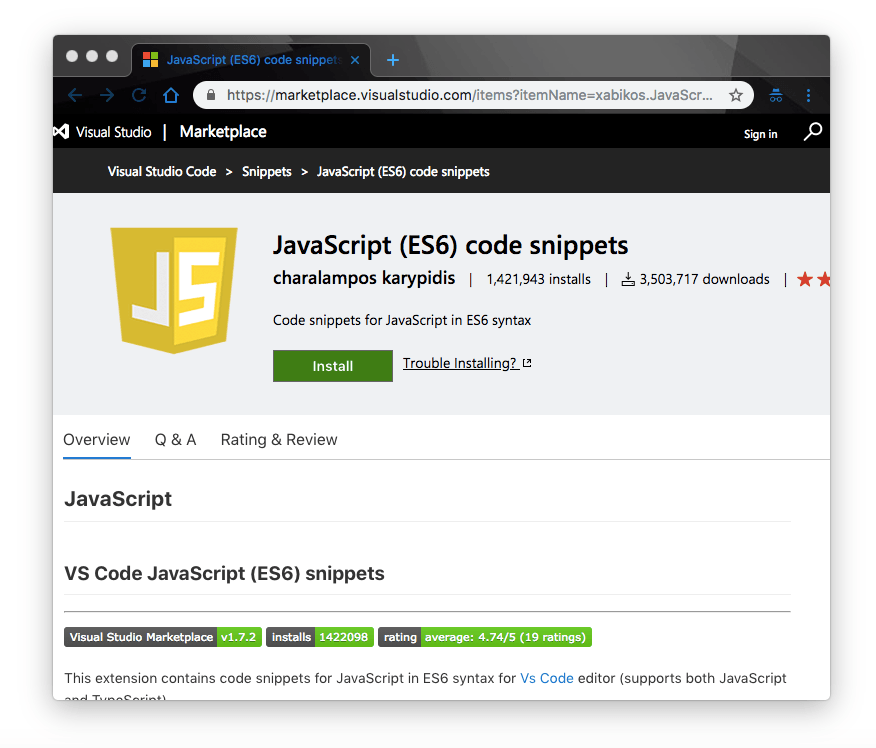Screen dimensions: 876x748
Task: Click the incognito mode indicator
Action: [x=775, y=95]
